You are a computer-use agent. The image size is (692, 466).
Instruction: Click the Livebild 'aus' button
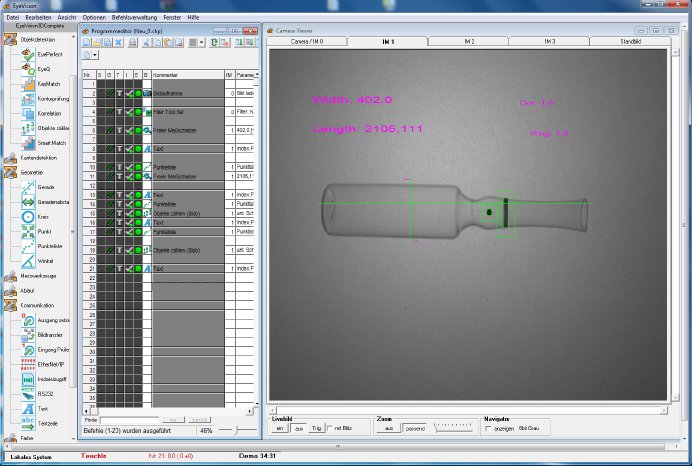pyautogui.click(x=299, y=428)
